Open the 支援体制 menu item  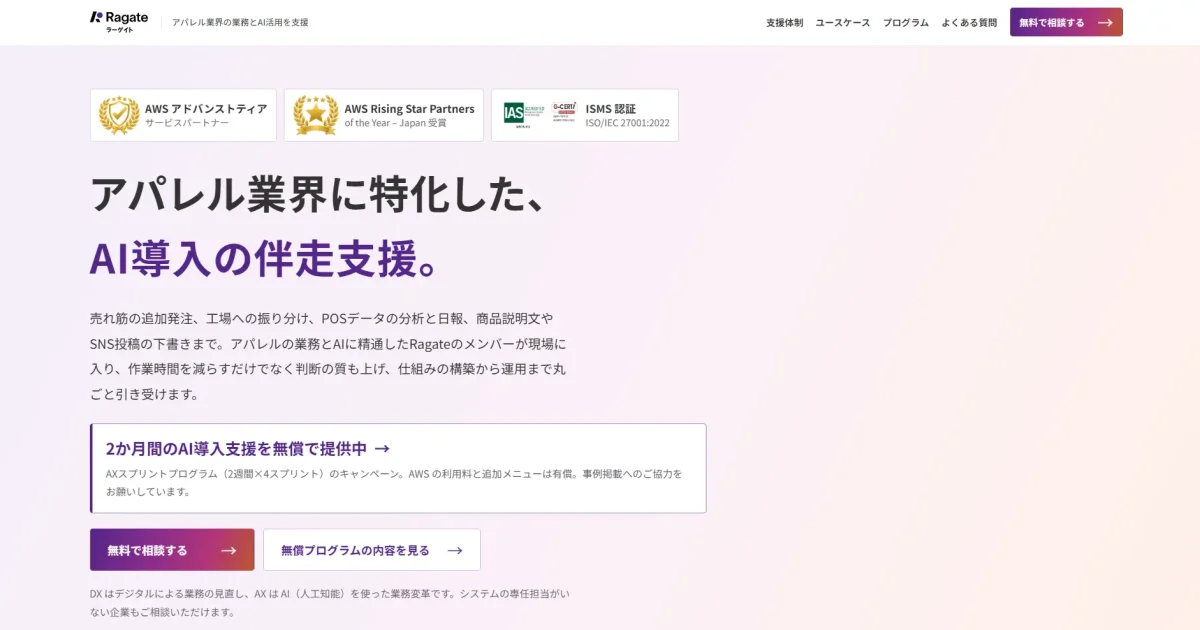(x=784, y=22)
